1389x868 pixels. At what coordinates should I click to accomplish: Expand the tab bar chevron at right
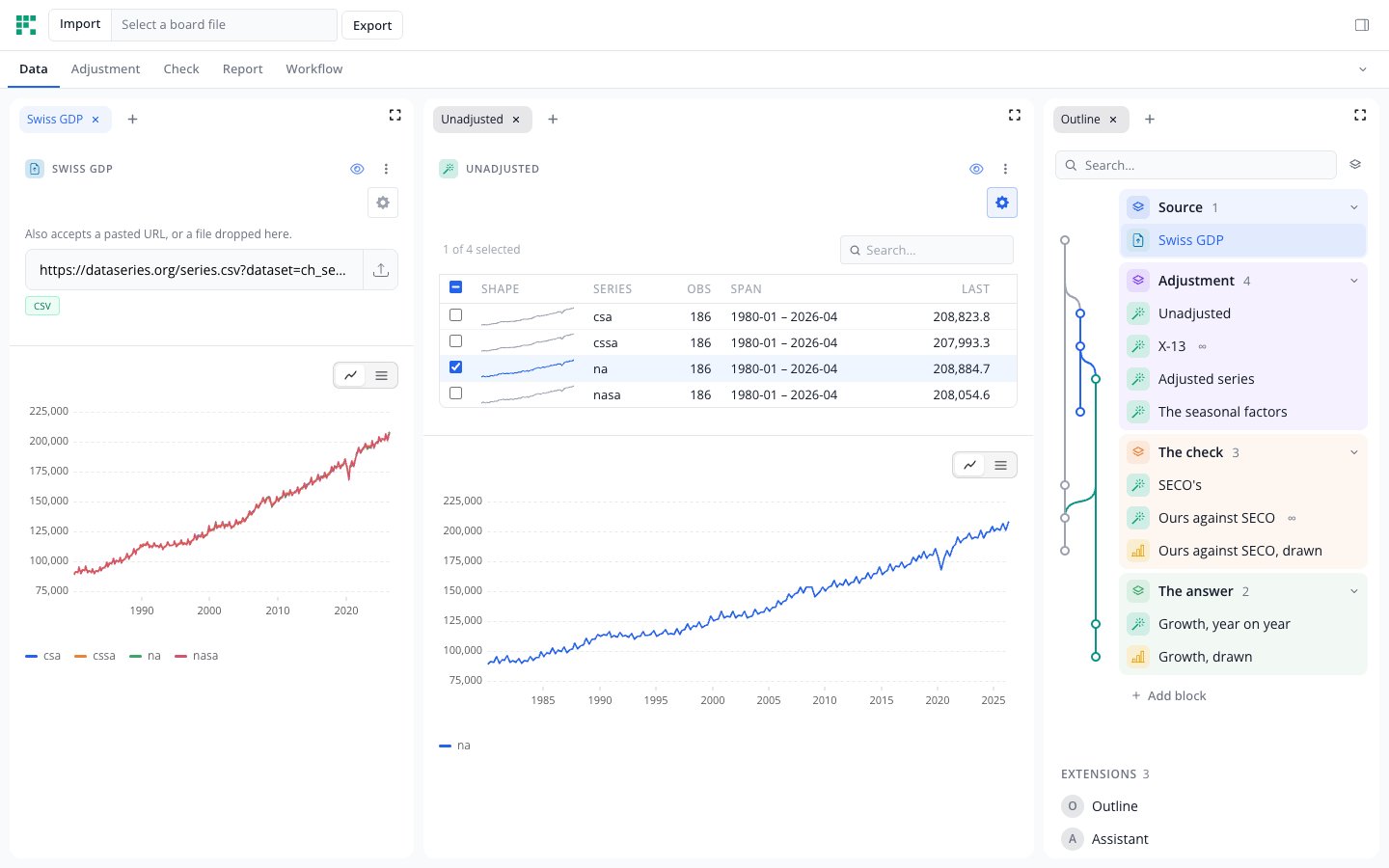tap(1363, 69)
